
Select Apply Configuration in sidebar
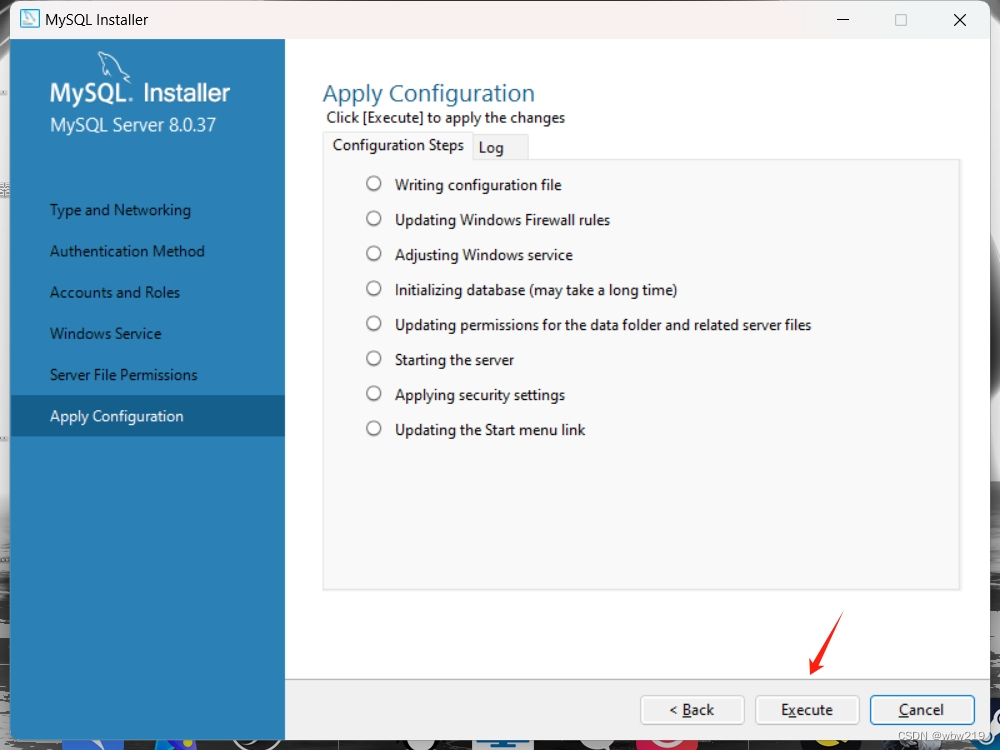(147, 416)
